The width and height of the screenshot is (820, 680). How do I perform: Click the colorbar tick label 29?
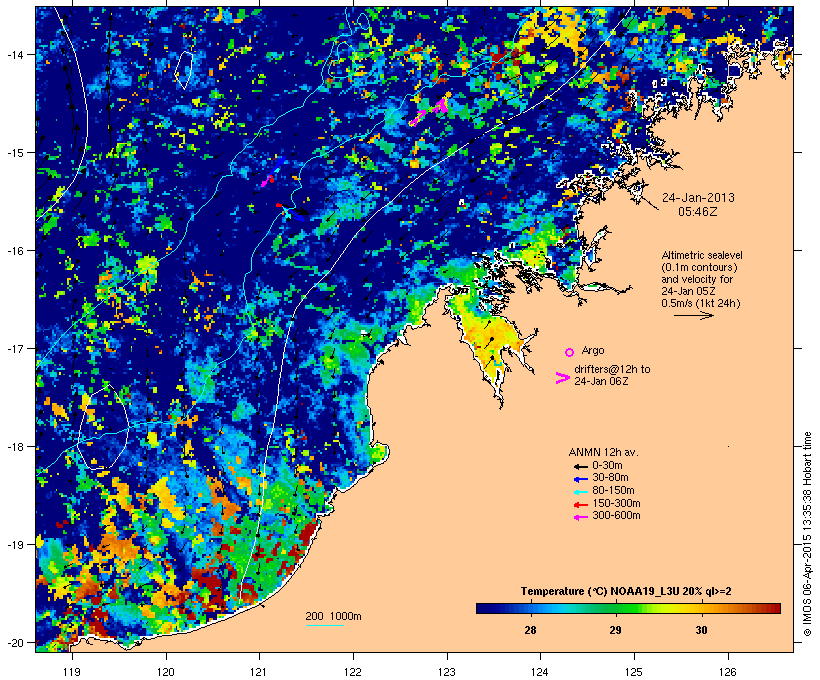616,630
